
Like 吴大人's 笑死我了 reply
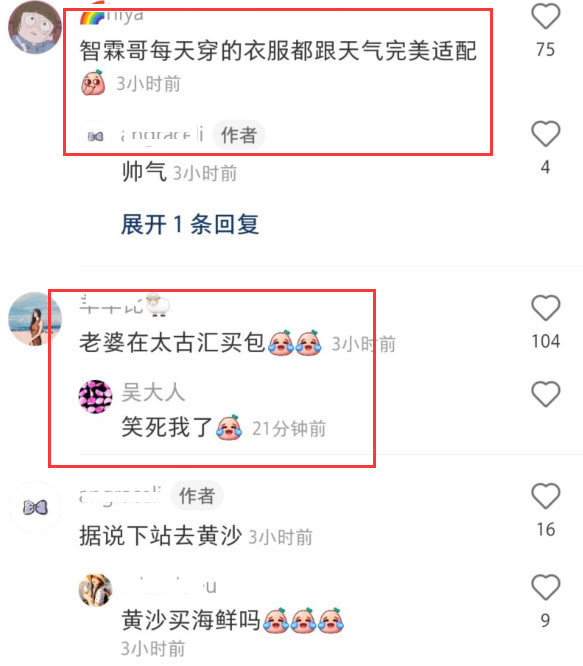click(546, 394)
